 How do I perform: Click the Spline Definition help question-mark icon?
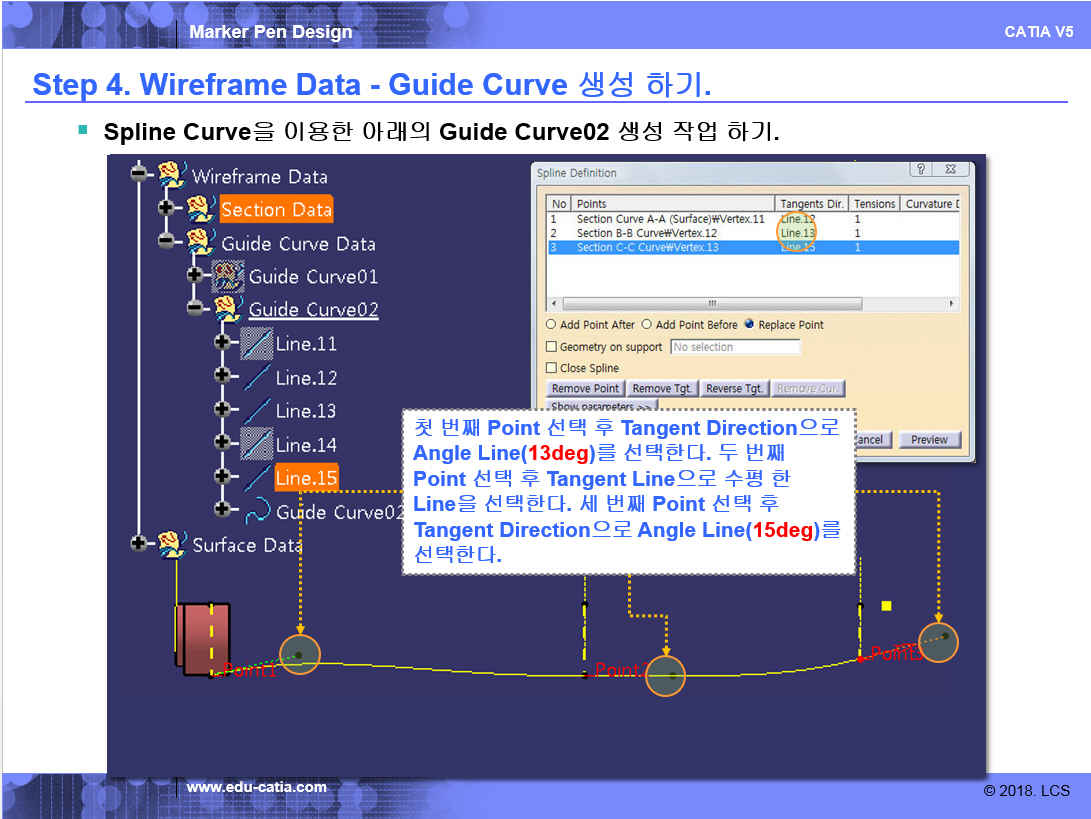click(922, 171)
